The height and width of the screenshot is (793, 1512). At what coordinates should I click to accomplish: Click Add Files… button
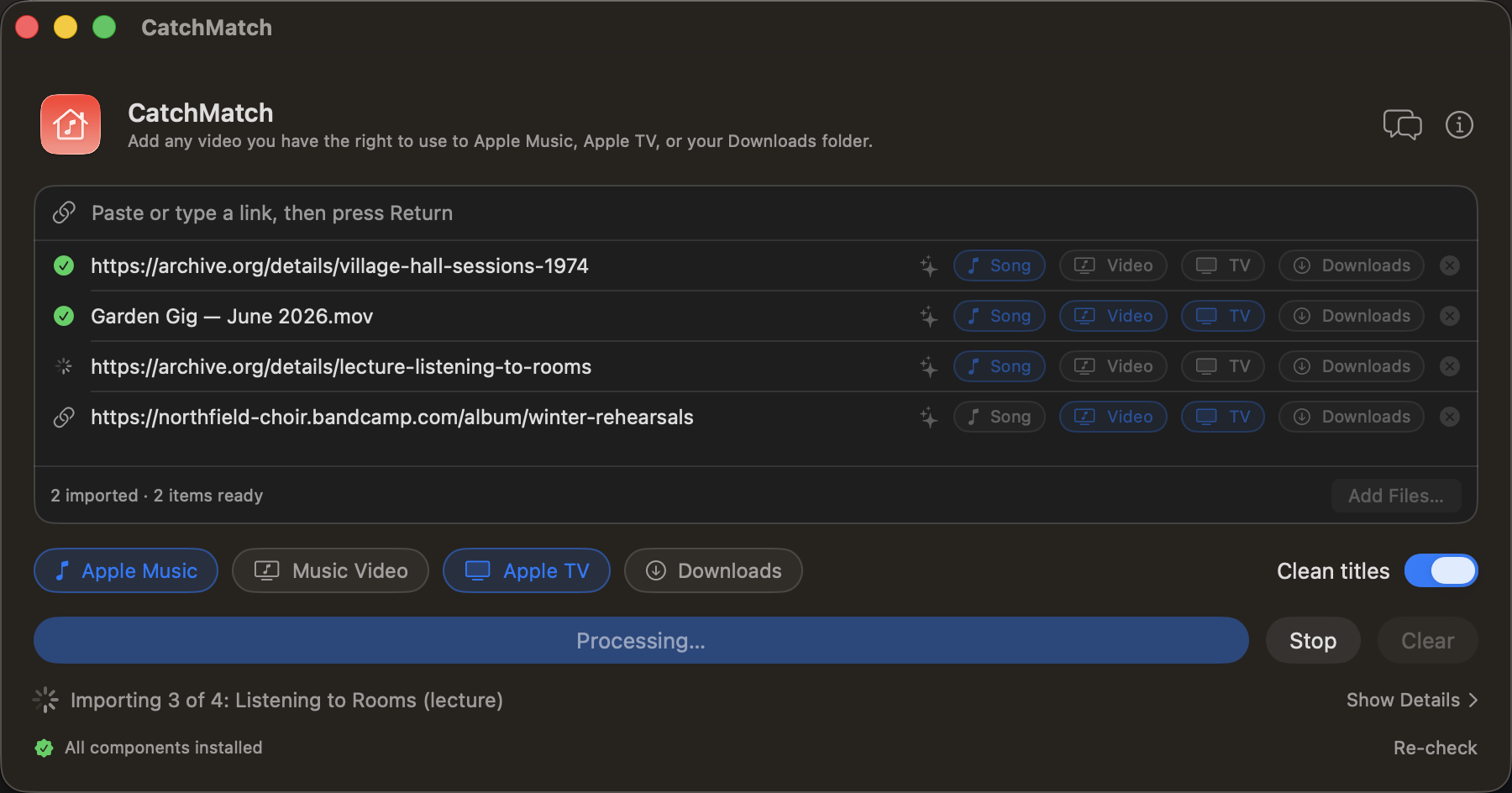click(1396, 496)
